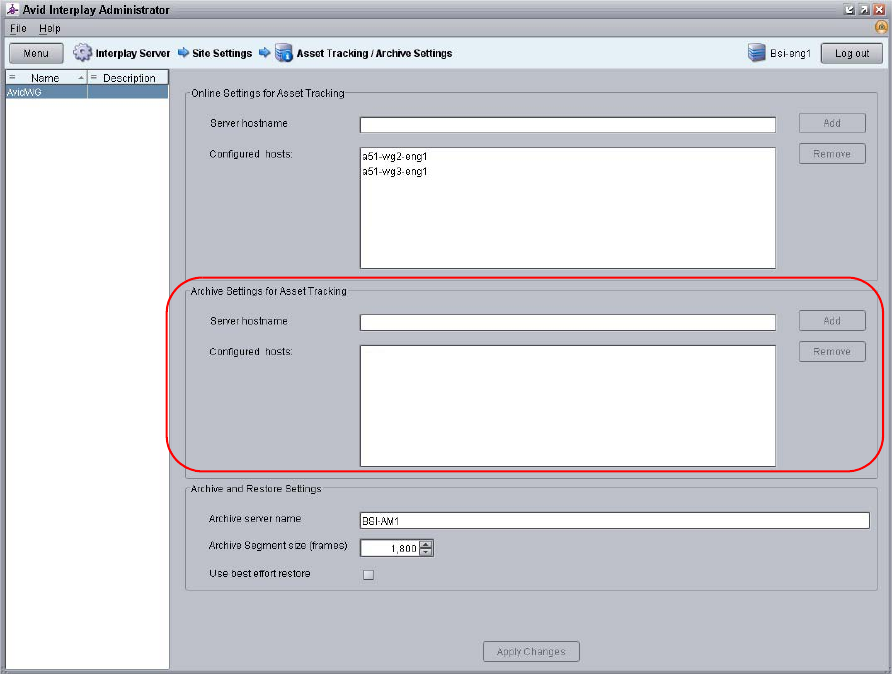Click the Interplay Server gear icon
This screenshot has height=674, width=892.
pos(82,52)
